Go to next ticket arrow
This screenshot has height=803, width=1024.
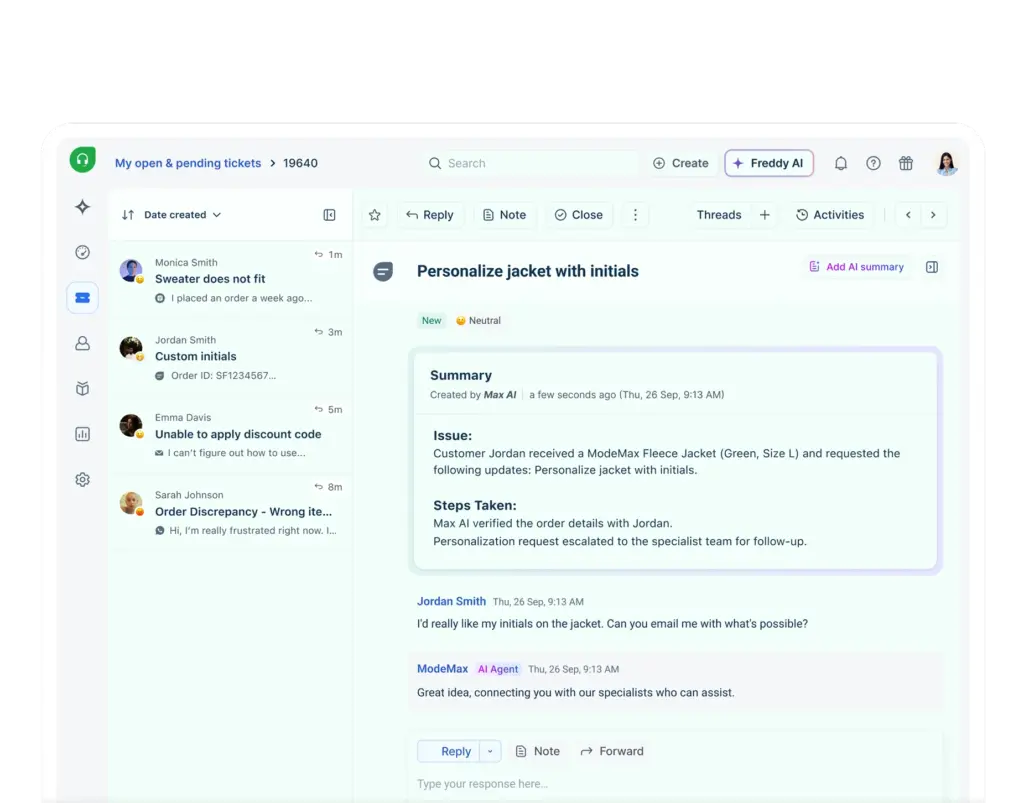pyautogui.click(x=933, y=215)
